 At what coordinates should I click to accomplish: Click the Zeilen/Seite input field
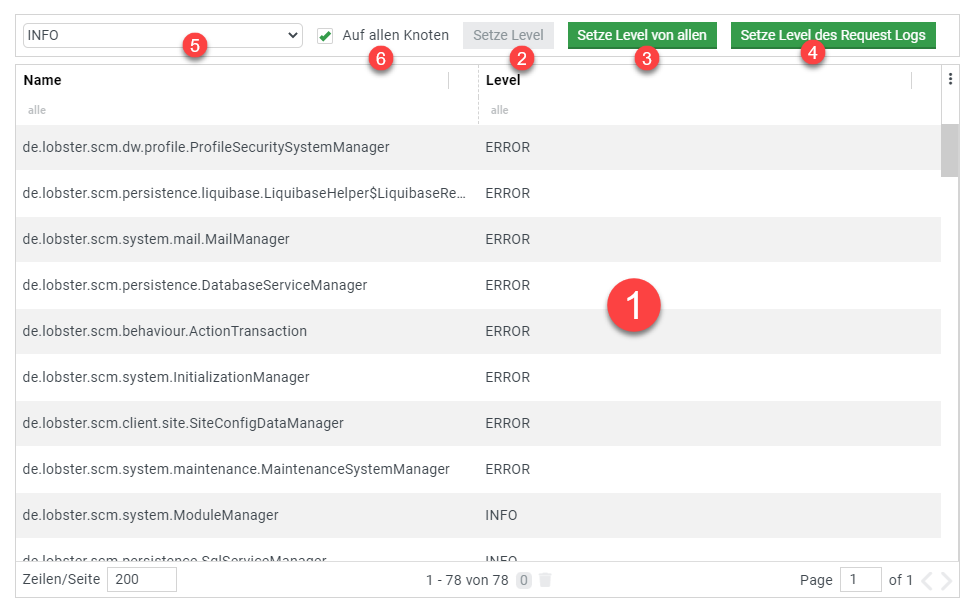[141, 580]
